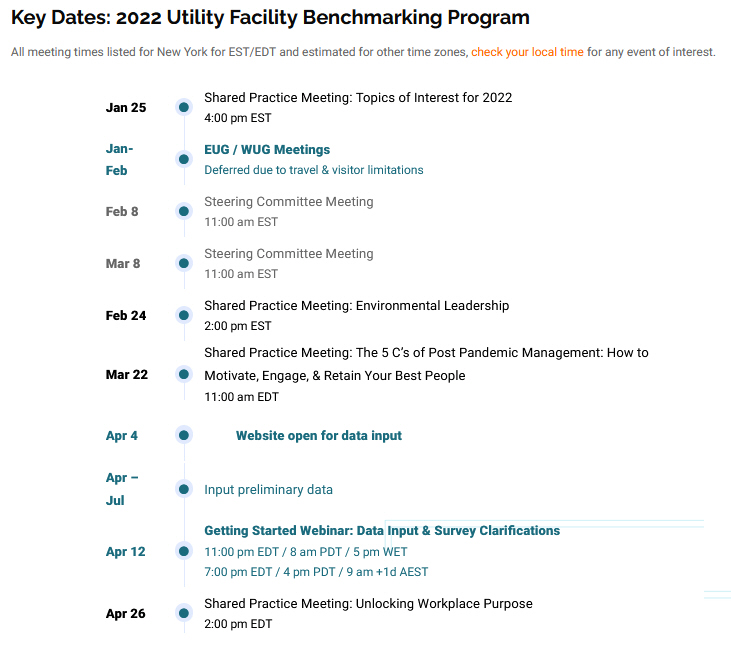Open the 'check your local time' link
This screenshot has width=731, height=656.
click(x=527, y=52)
